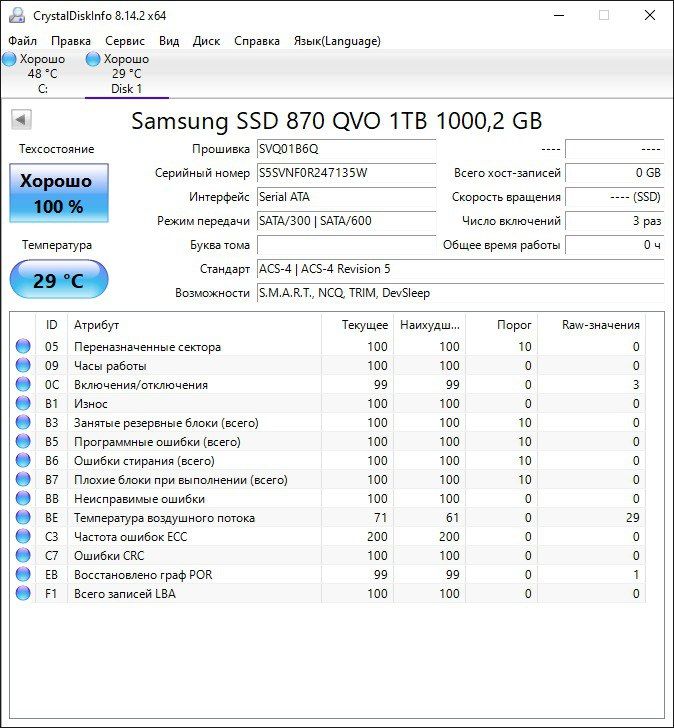
Task: Click status orb of attribute C3 row
Action: coord(23,536)
